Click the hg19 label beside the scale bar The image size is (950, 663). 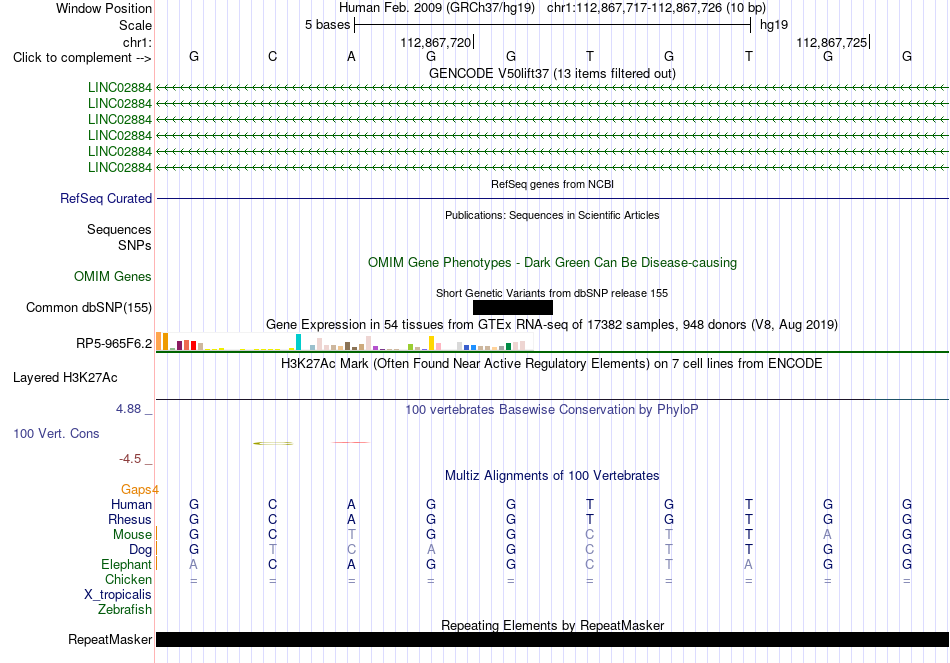(774, 25)
